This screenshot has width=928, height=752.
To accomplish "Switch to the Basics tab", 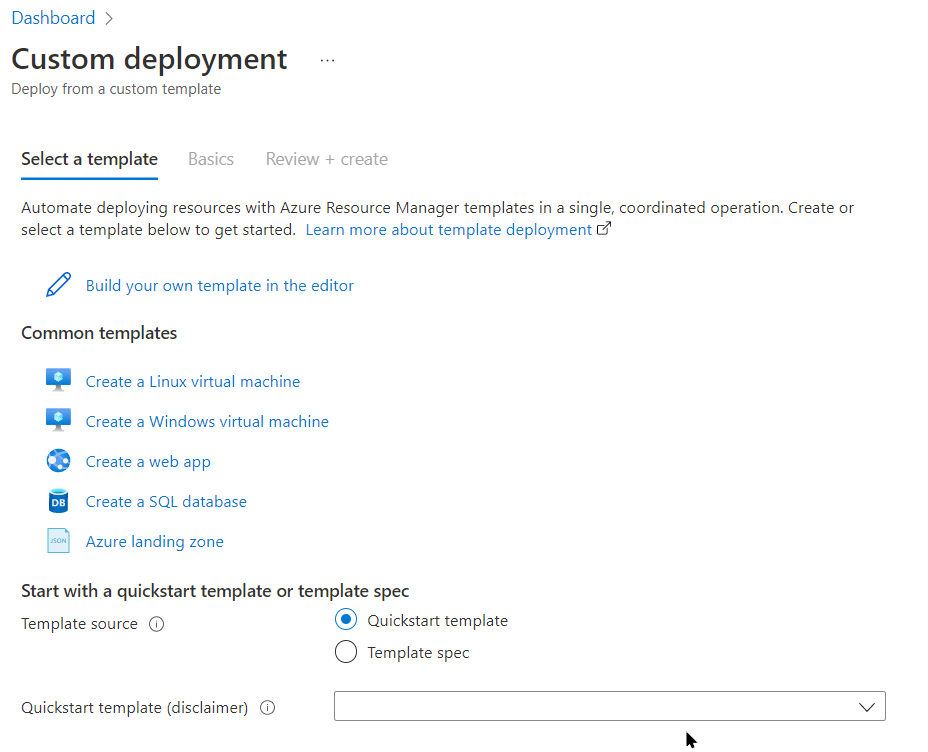I will [211, 159].
